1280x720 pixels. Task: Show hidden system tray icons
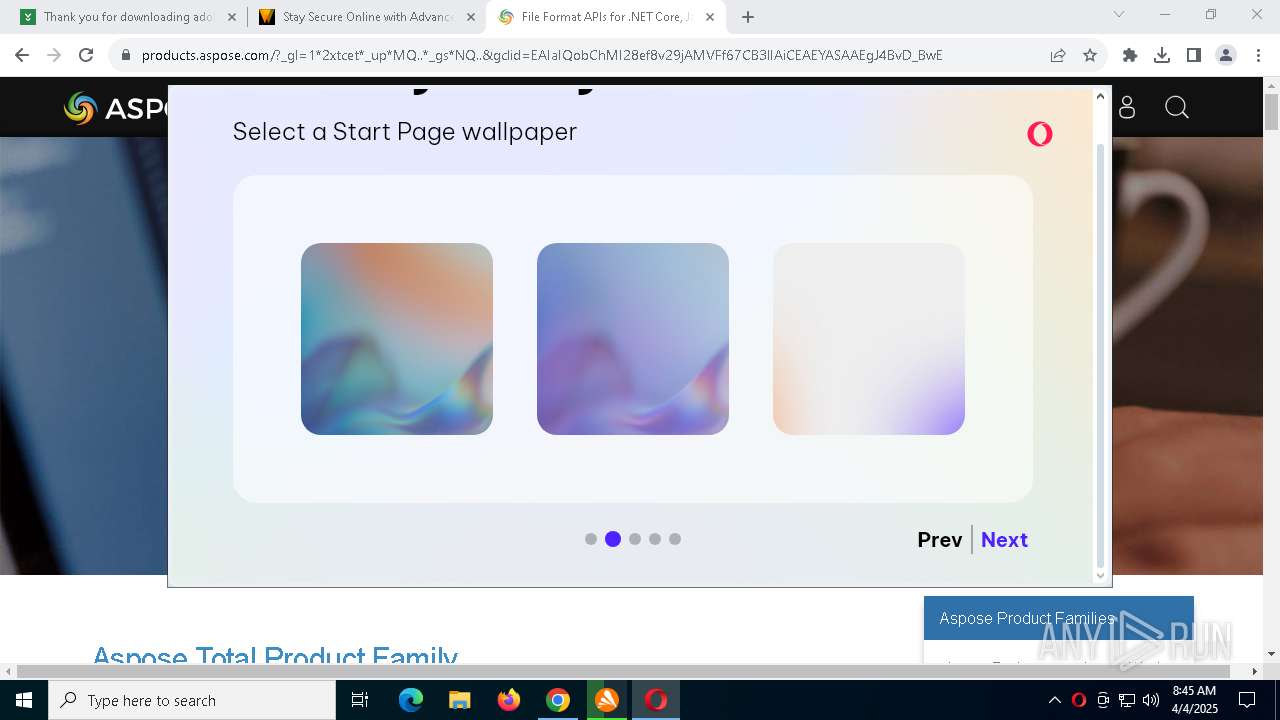(1054, 700)
